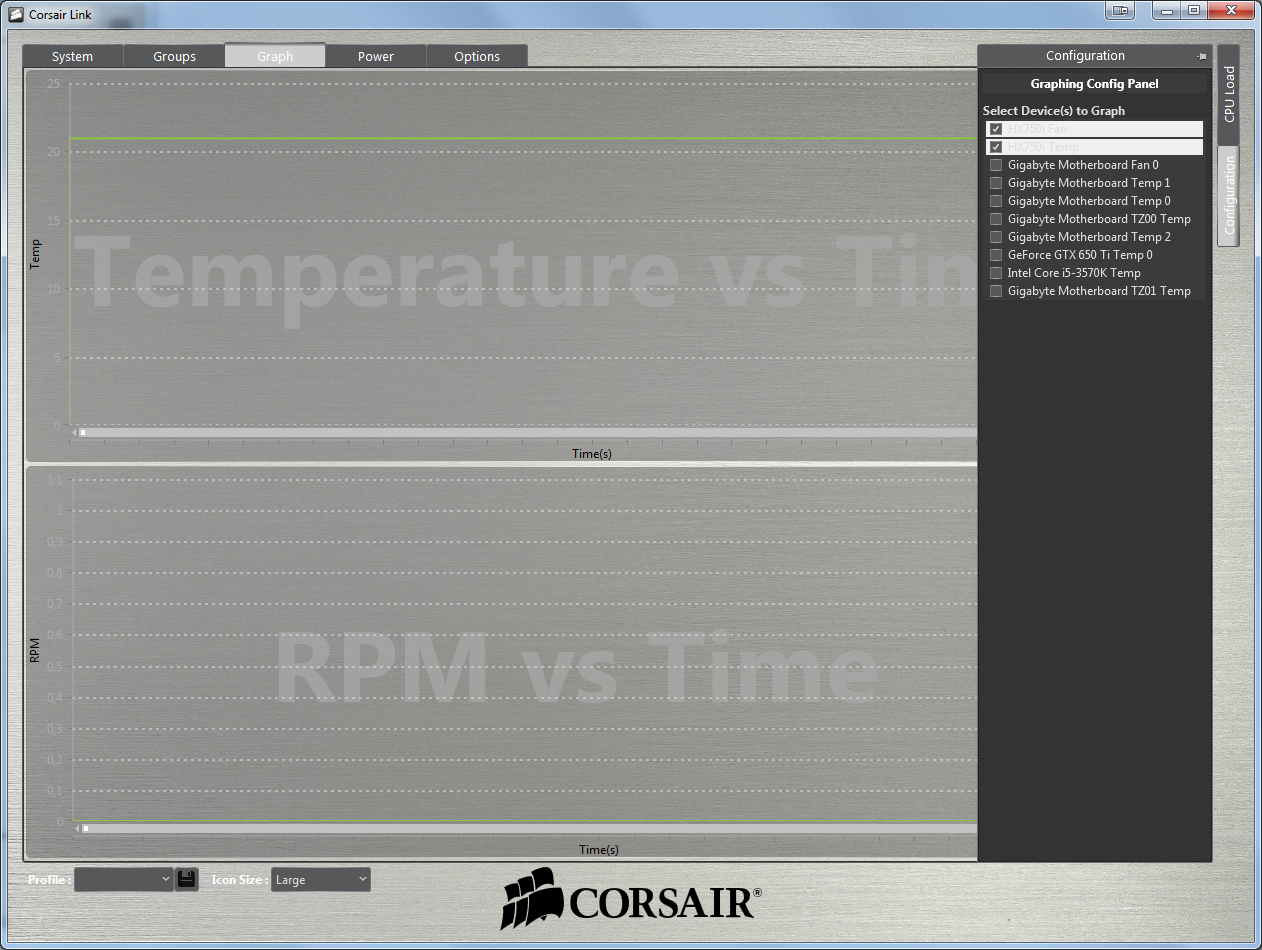Select the Graph tab
Viewport: 1262px width, 950px height.
point(275,56)
